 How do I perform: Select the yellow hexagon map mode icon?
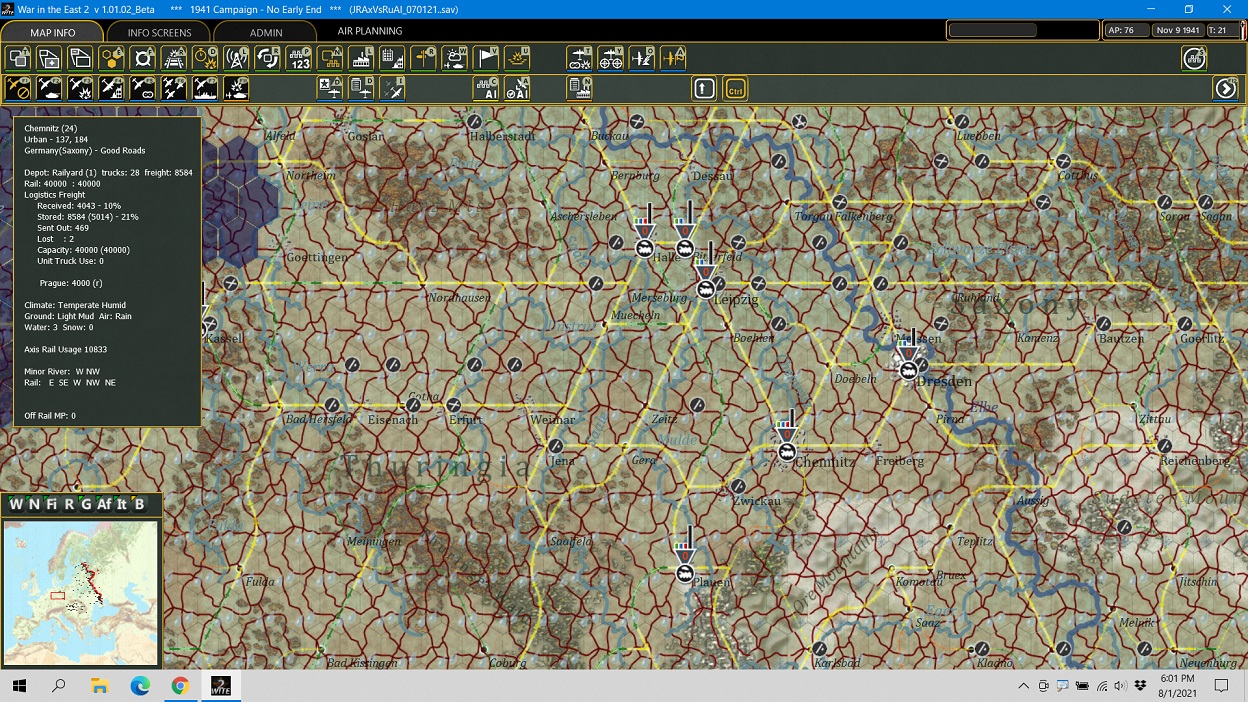pyautogui.click(x=109, y=57)
